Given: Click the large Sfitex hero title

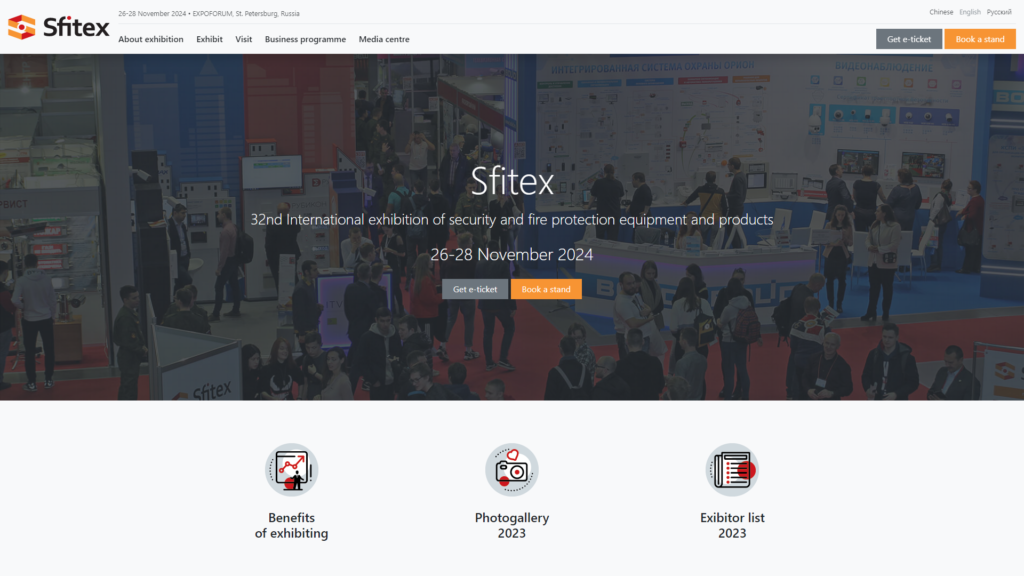Looking at the screenshot, I should (512, 181).
